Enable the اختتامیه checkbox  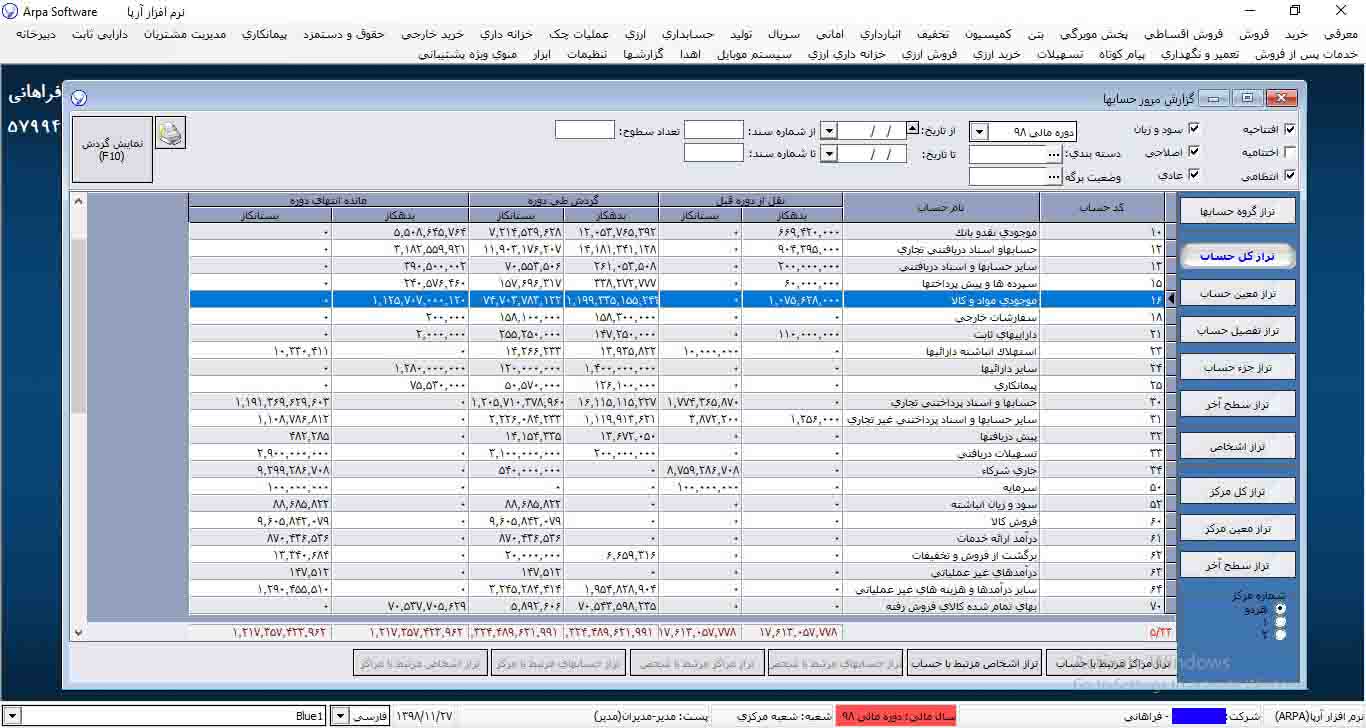(x=1290, y=152)
